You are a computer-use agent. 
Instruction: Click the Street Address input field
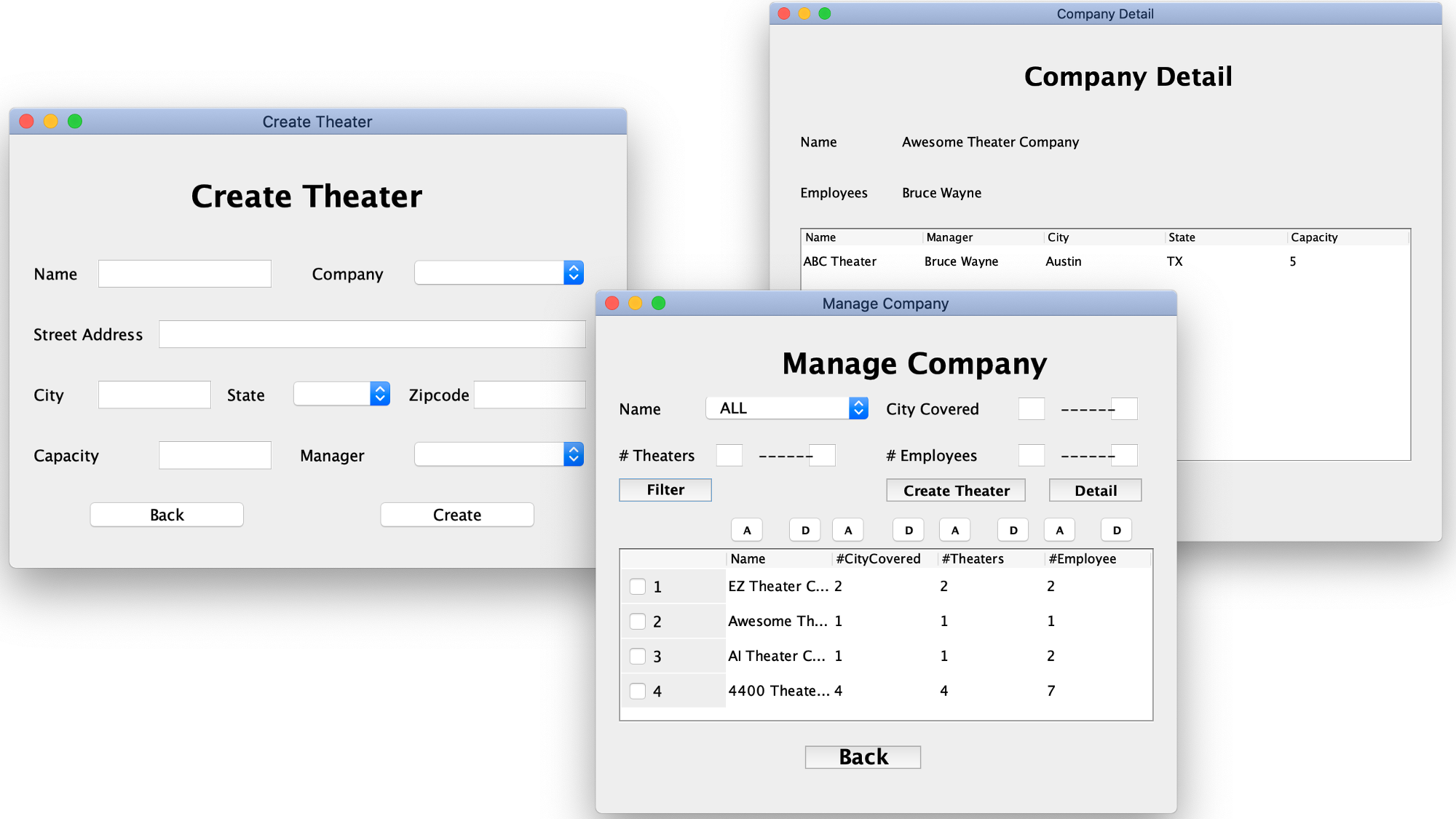point(372,334)
